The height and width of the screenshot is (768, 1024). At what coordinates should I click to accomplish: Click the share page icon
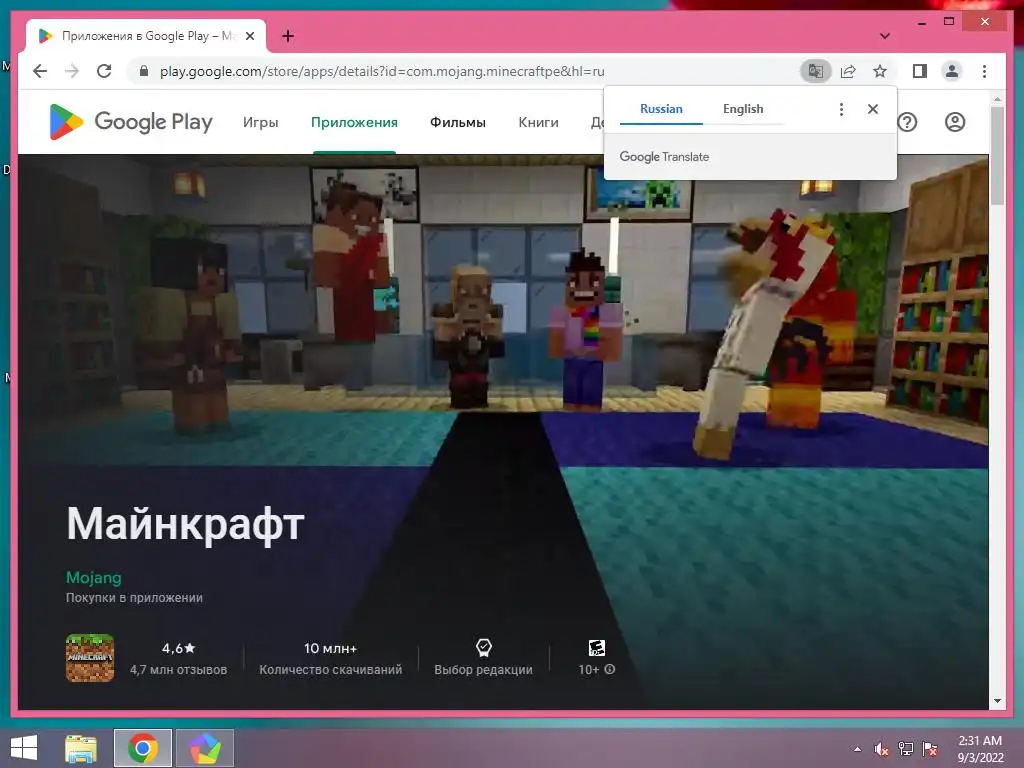(x=848, y=71)
